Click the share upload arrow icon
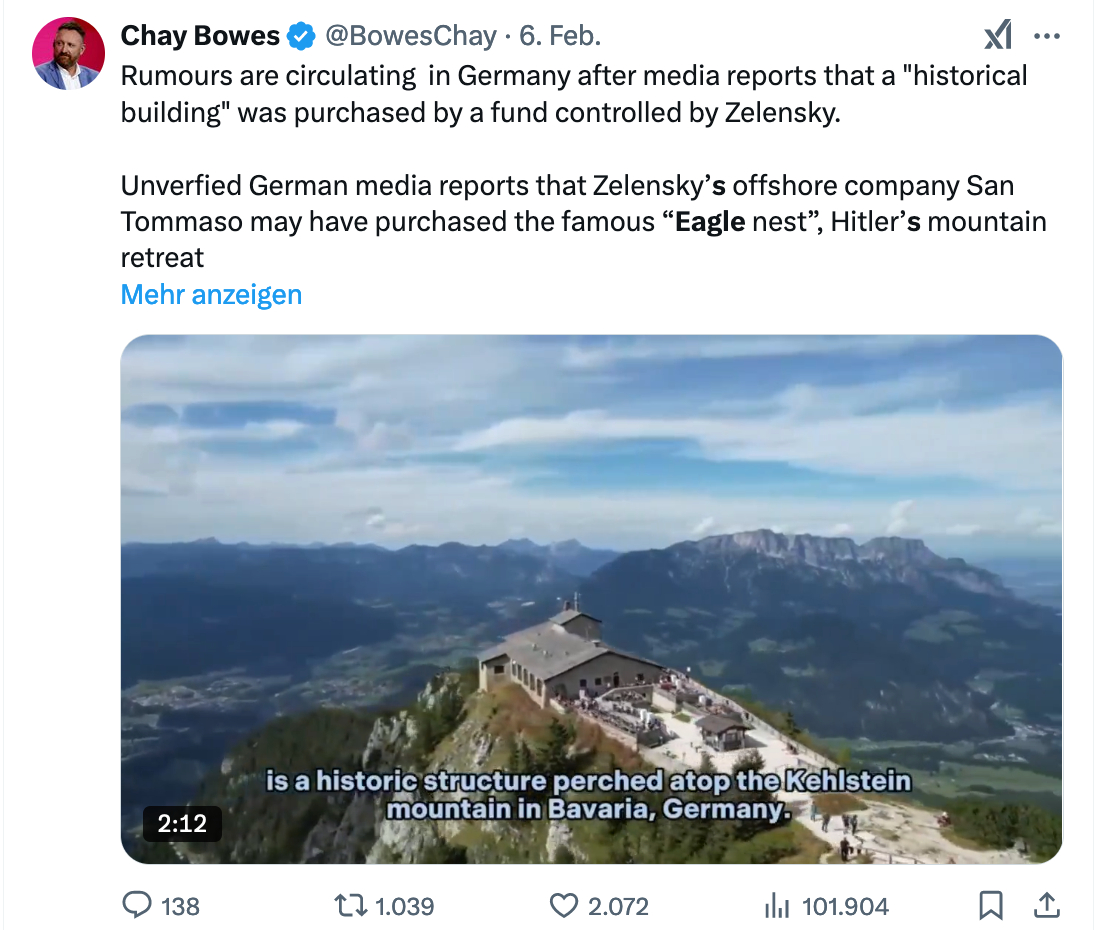 (x=1046, y=905)
